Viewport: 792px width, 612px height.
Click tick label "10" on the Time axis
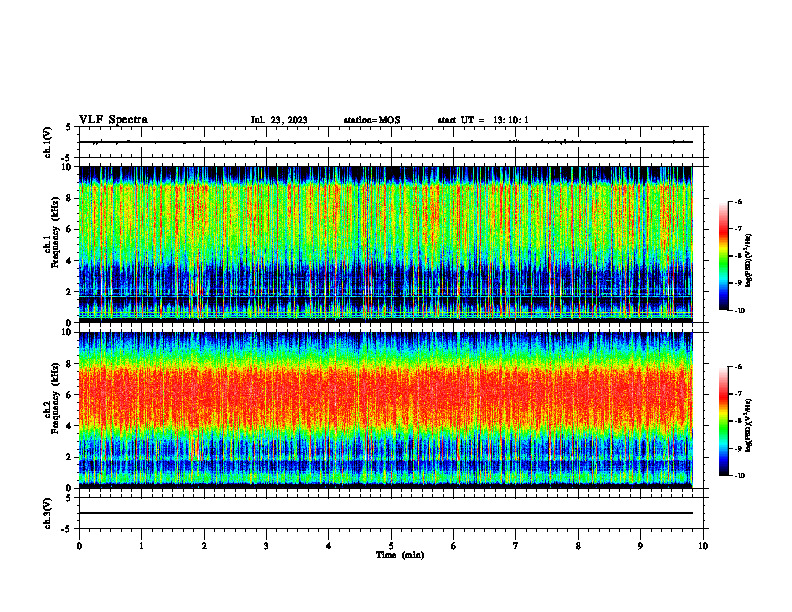point(703,546)
